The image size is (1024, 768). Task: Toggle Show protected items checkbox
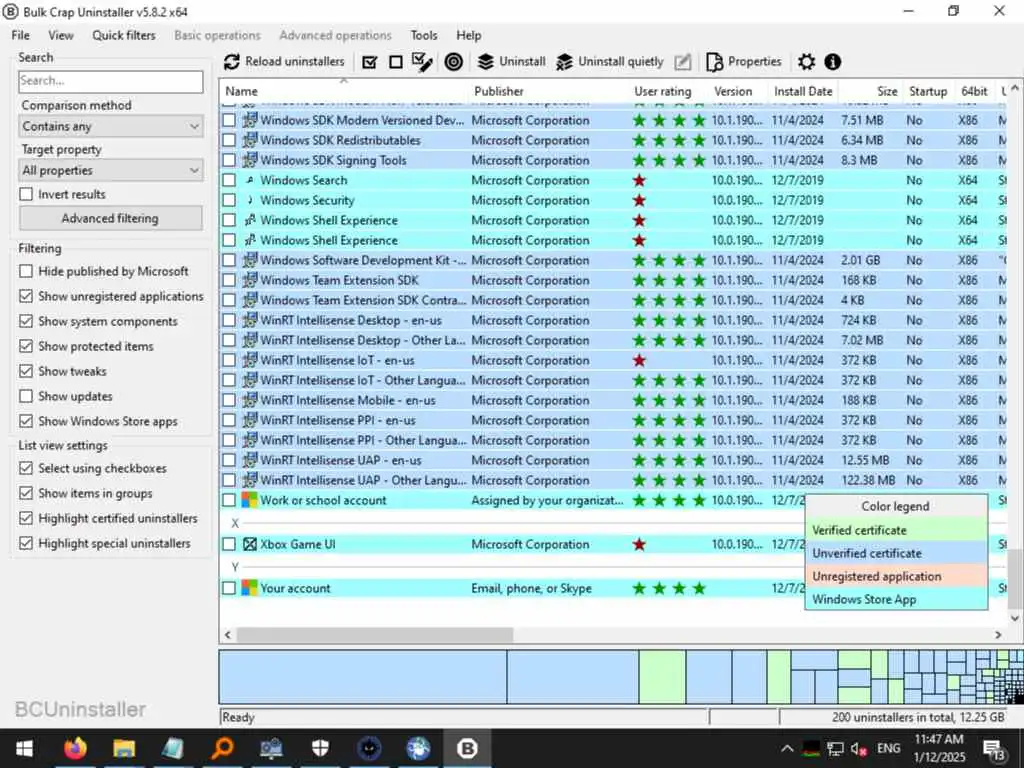[x=26, y=346]
